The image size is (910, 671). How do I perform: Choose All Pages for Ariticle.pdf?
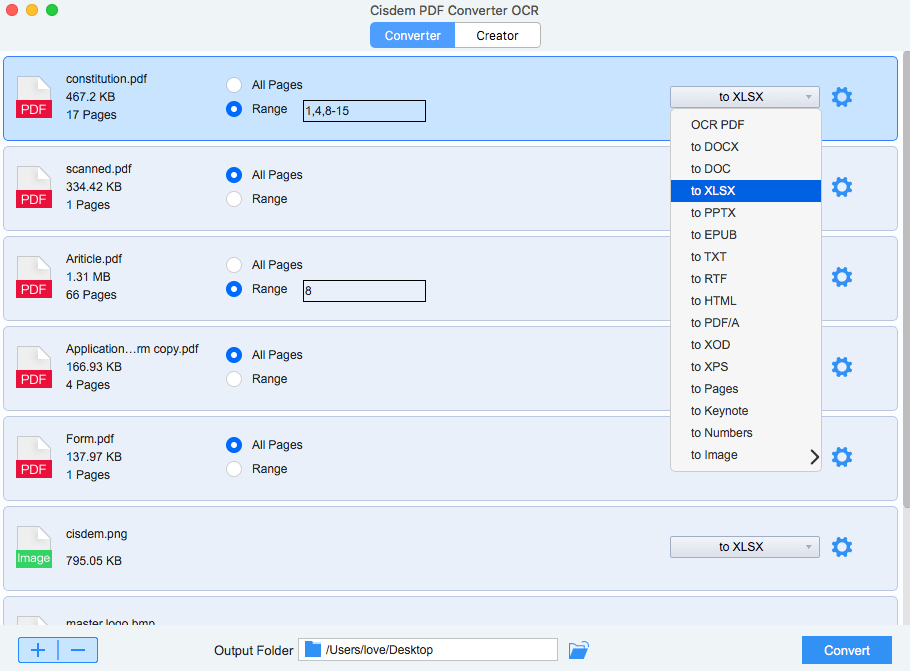click(234, 265)
